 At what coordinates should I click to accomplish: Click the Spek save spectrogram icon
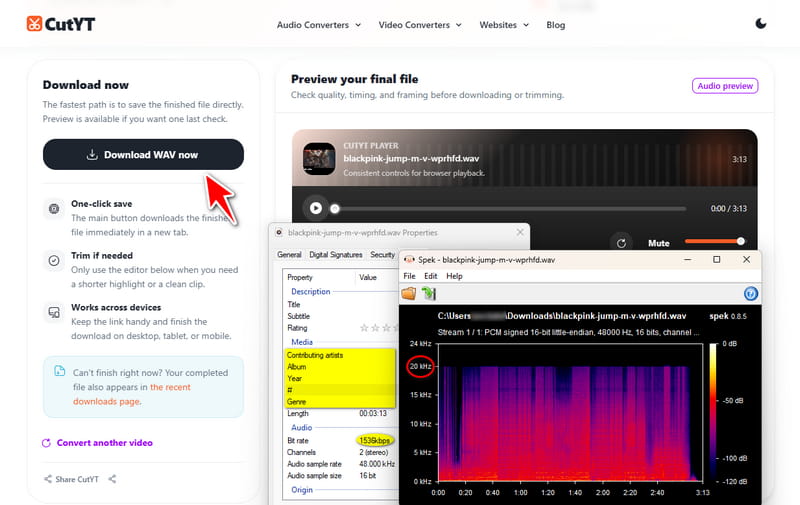pyautogui.click(x=429, y=293)
